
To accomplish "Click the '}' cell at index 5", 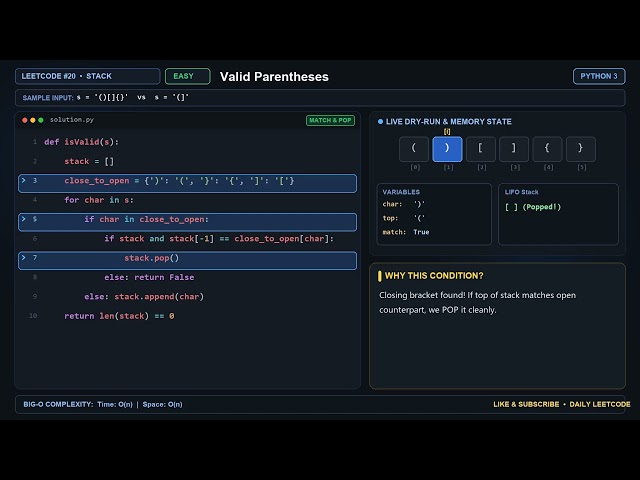I will coord(581,149).
